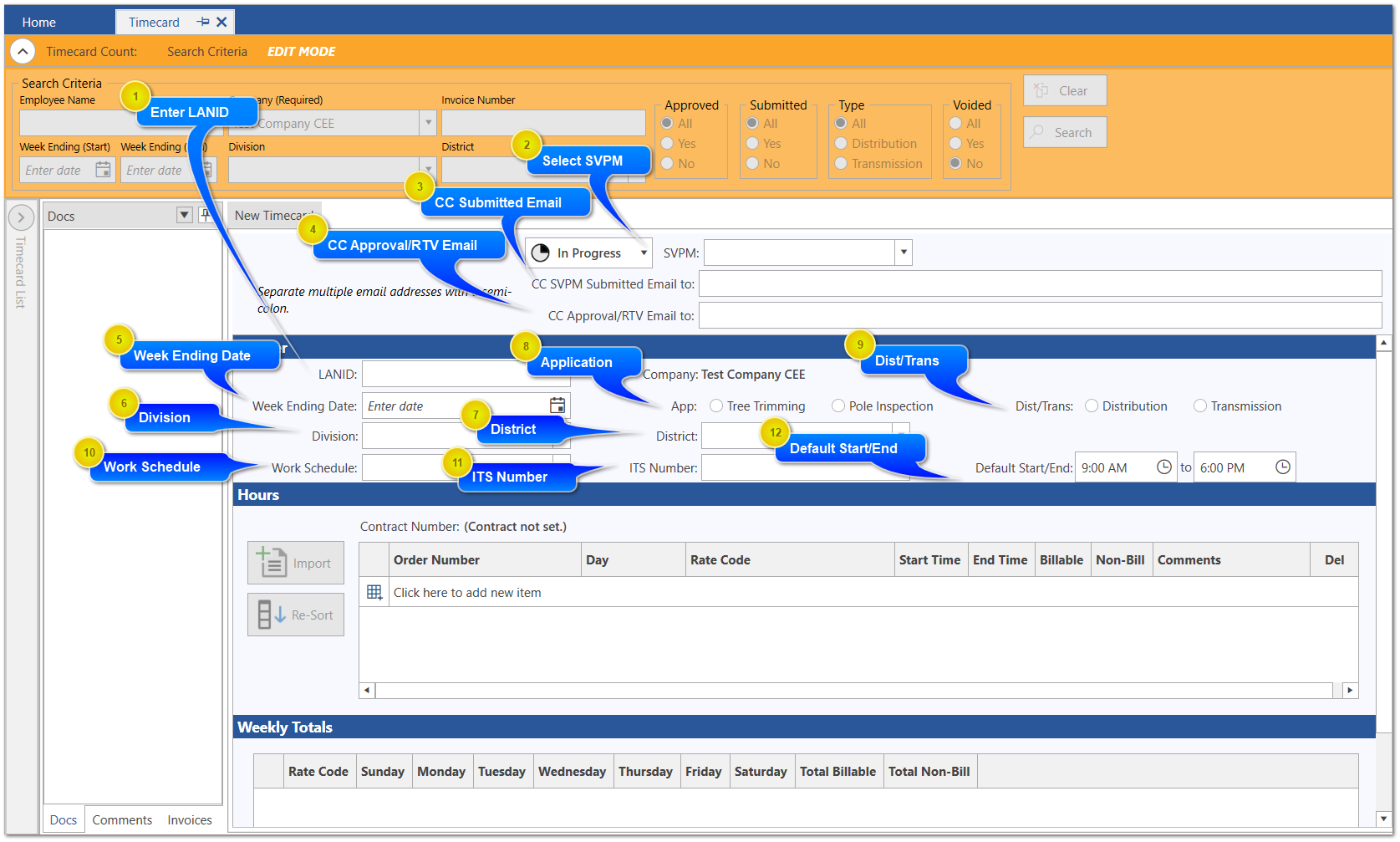
Task: Close the Timecard tab
Action: (x=221, y=22)
